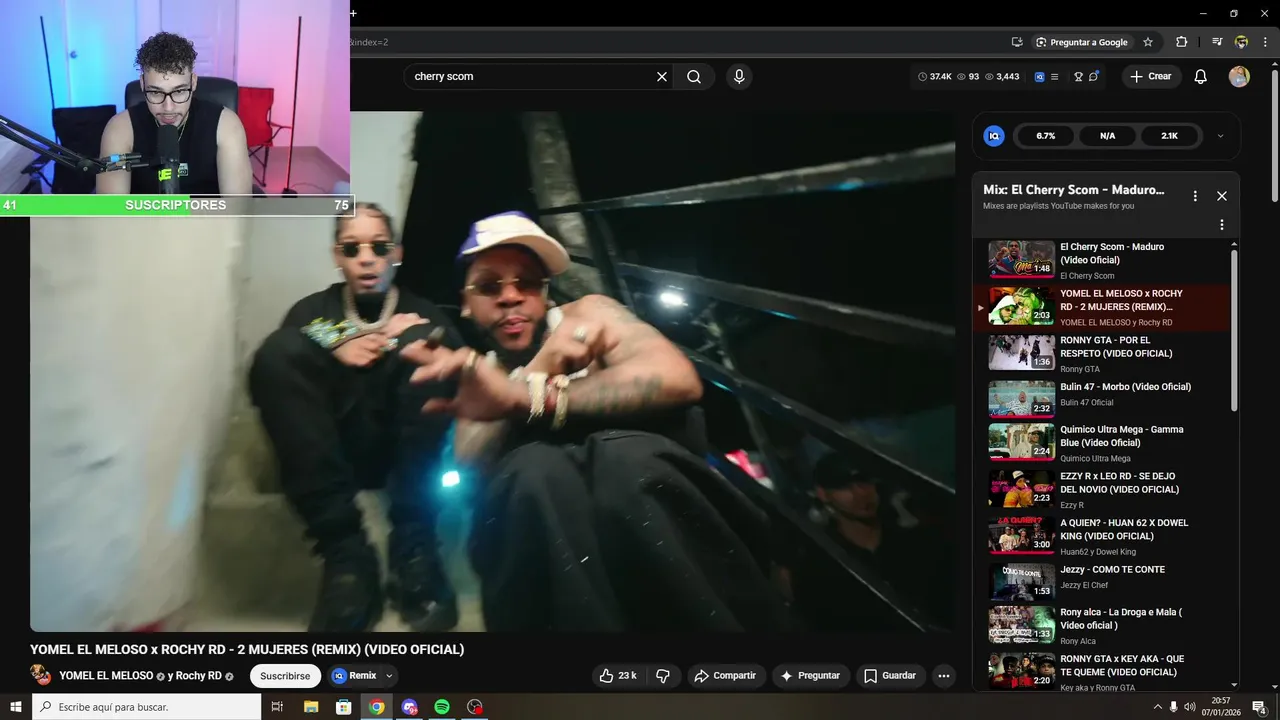The image size is (1280, 720).
Task: Click the vidIQ trophy icon
Action: tap(1078, 77)
